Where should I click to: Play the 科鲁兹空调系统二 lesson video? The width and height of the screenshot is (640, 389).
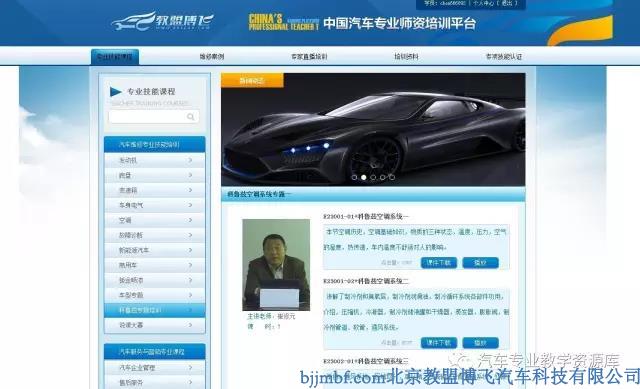tap(480, 343)
